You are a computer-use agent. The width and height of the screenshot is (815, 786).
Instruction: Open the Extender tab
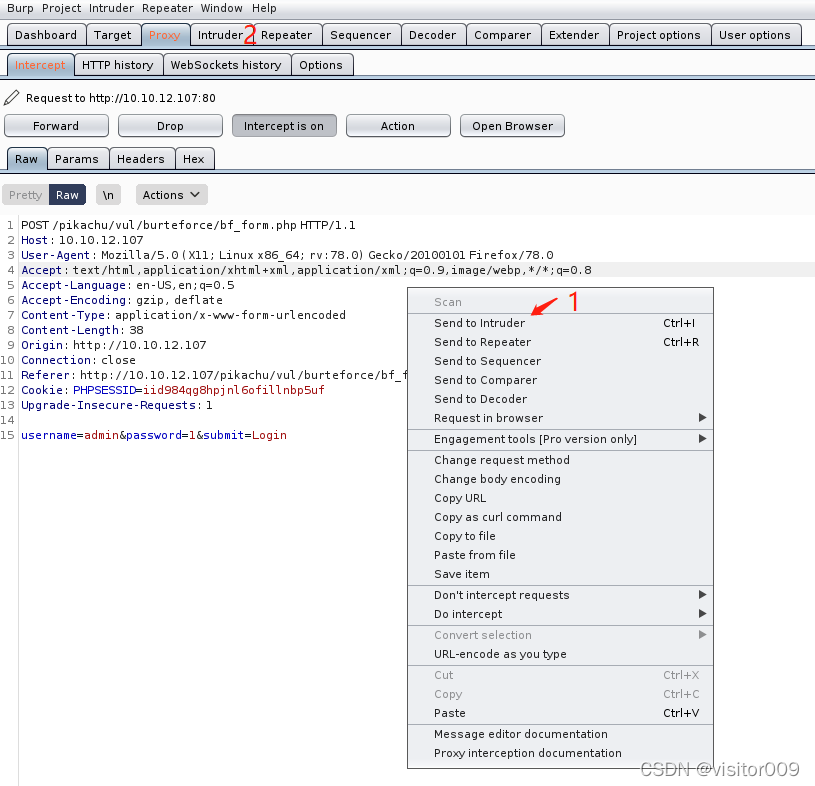574,35
